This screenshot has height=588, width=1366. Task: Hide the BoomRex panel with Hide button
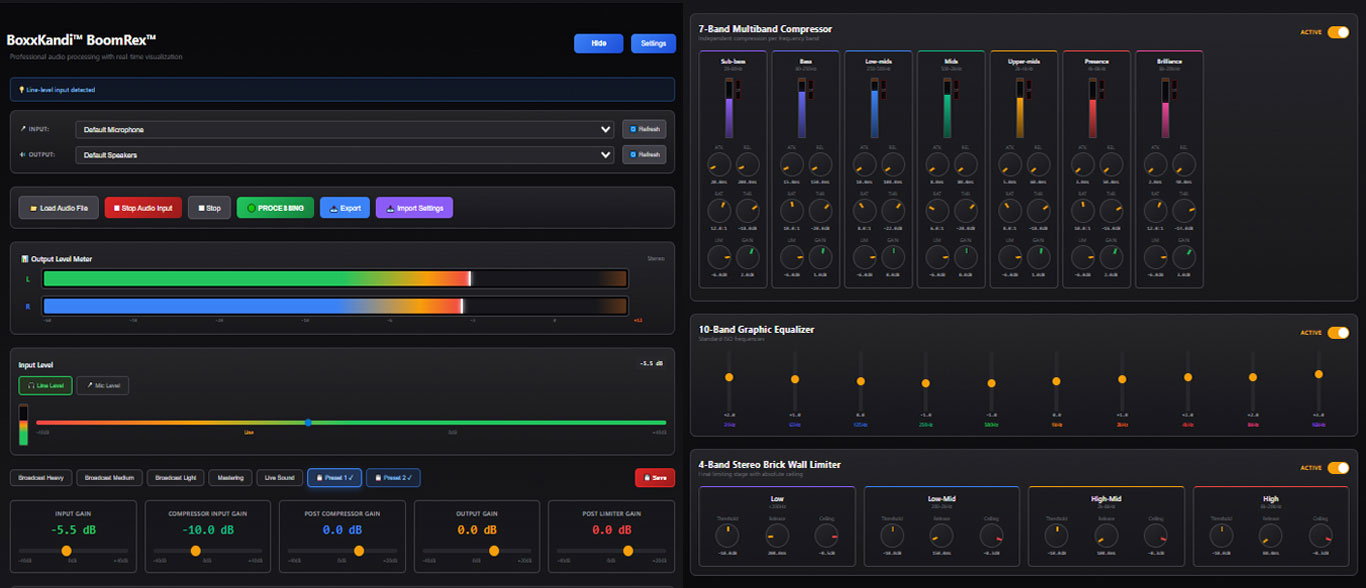coord(598,43)
